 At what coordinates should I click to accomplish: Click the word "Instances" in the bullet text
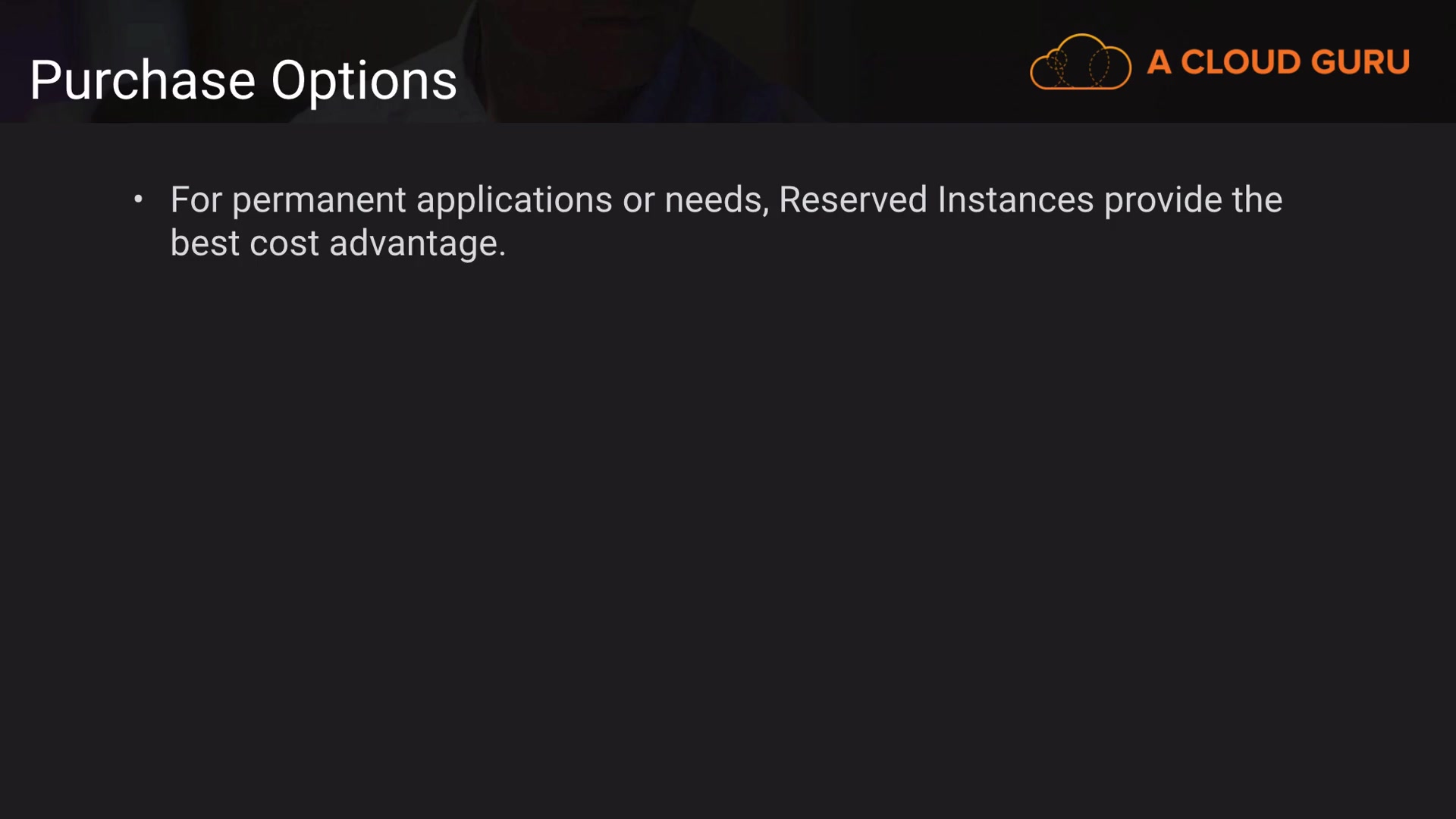point(1015,200)
